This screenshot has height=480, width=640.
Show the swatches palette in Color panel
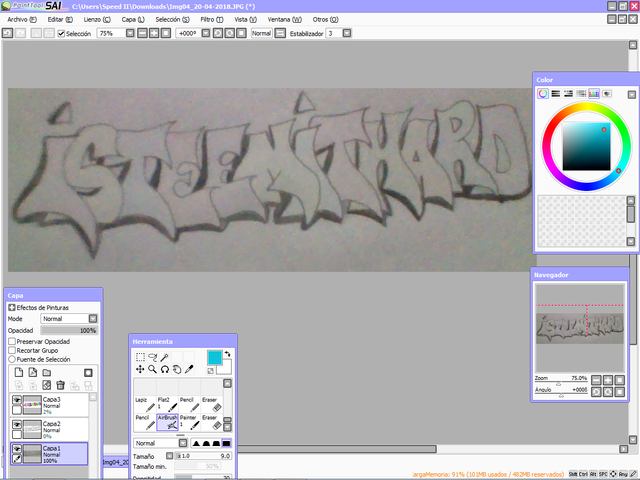(594, 93)
